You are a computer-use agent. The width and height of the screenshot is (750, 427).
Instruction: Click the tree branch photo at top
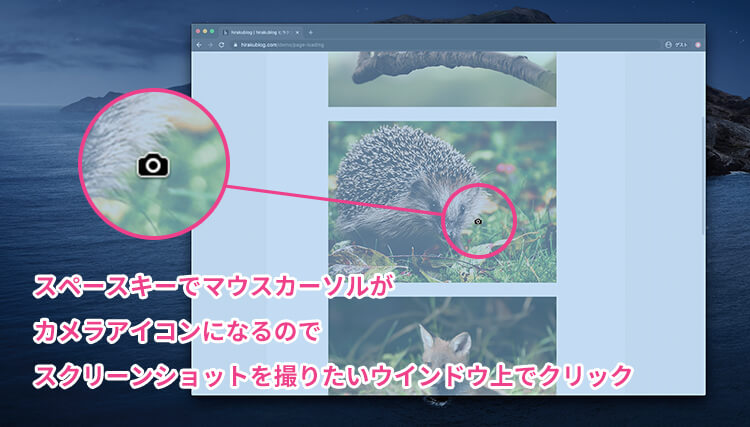(442, 80)
